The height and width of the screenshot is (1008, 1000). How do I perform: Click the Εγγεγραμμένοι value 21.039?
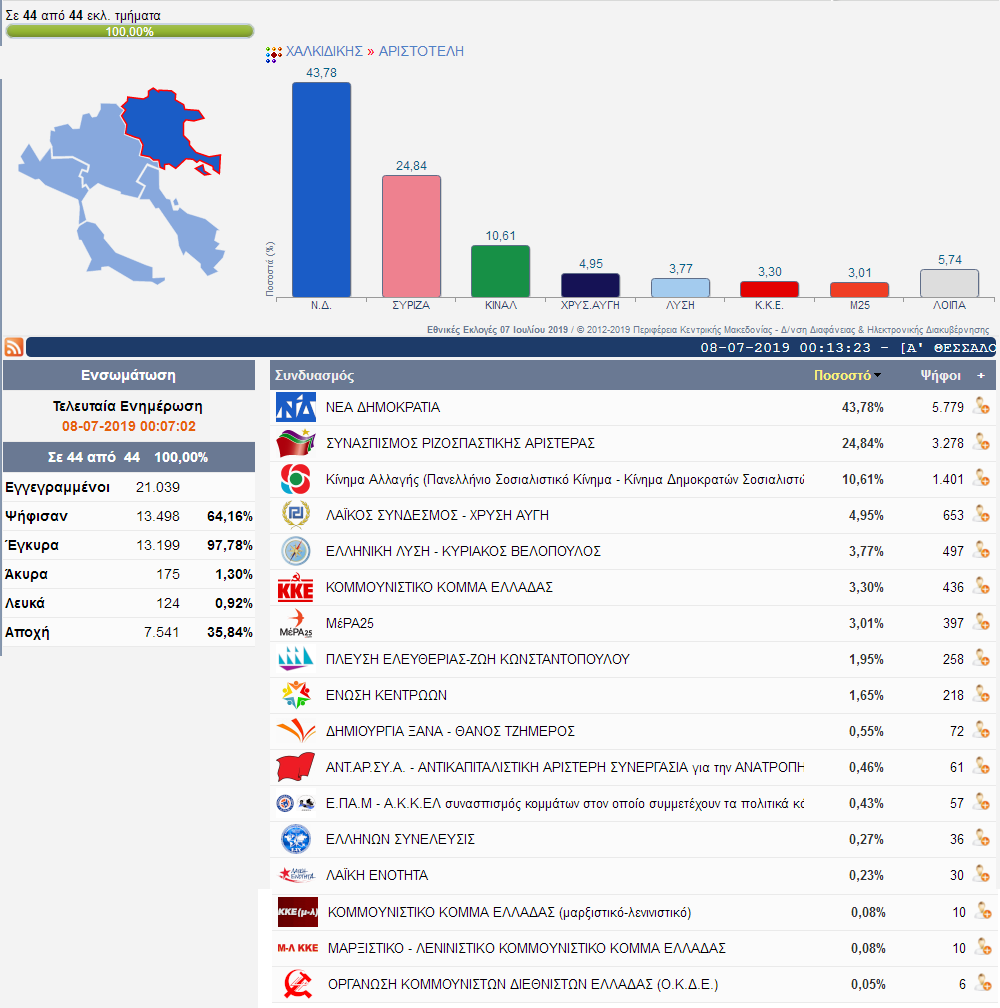[x=157, y=487]
